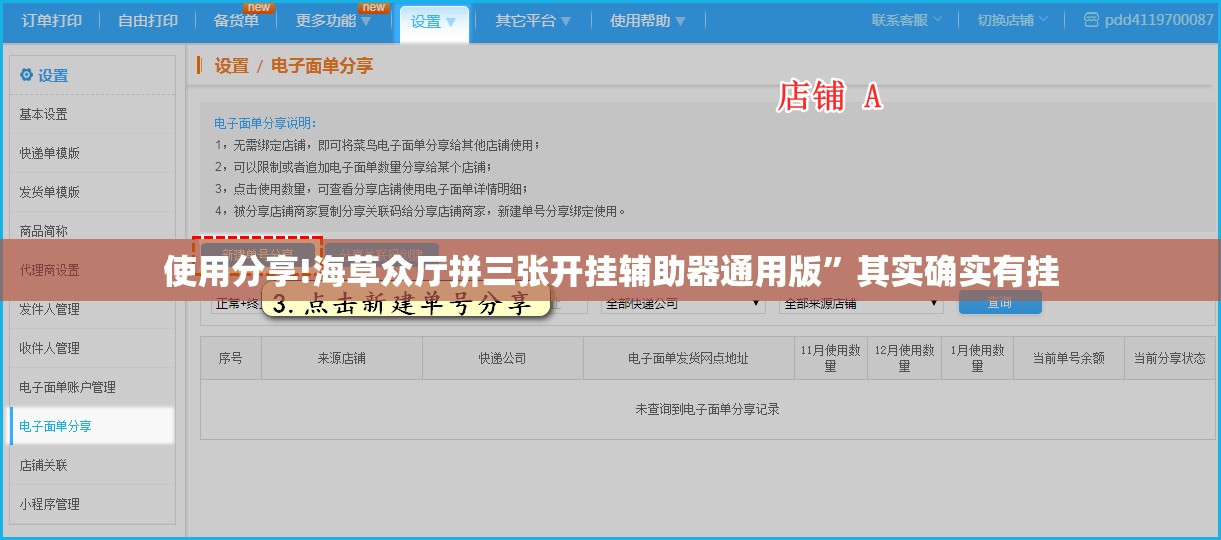Open the 切换店铺 dropdown
The width and height of the screenshot is (1221, 540).
(x=1013, y=20)
